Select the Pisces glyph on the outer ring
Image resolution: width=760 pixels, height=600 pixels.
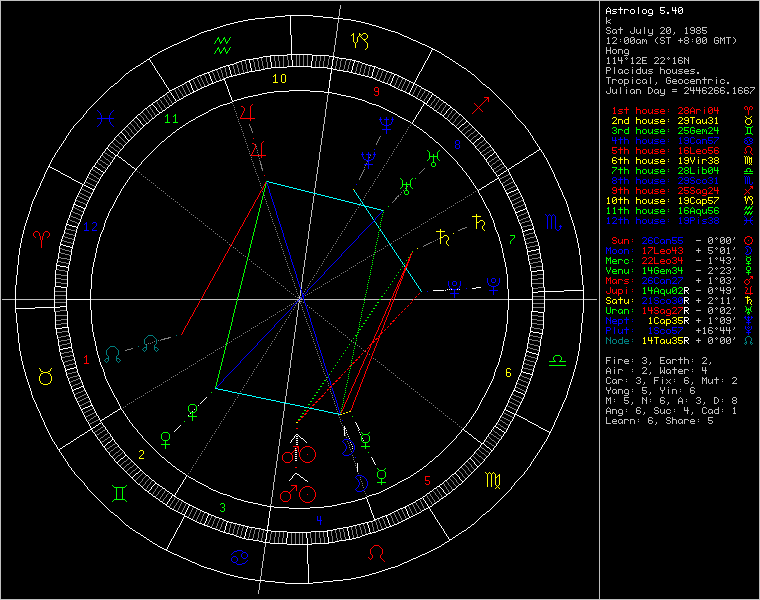104,117
